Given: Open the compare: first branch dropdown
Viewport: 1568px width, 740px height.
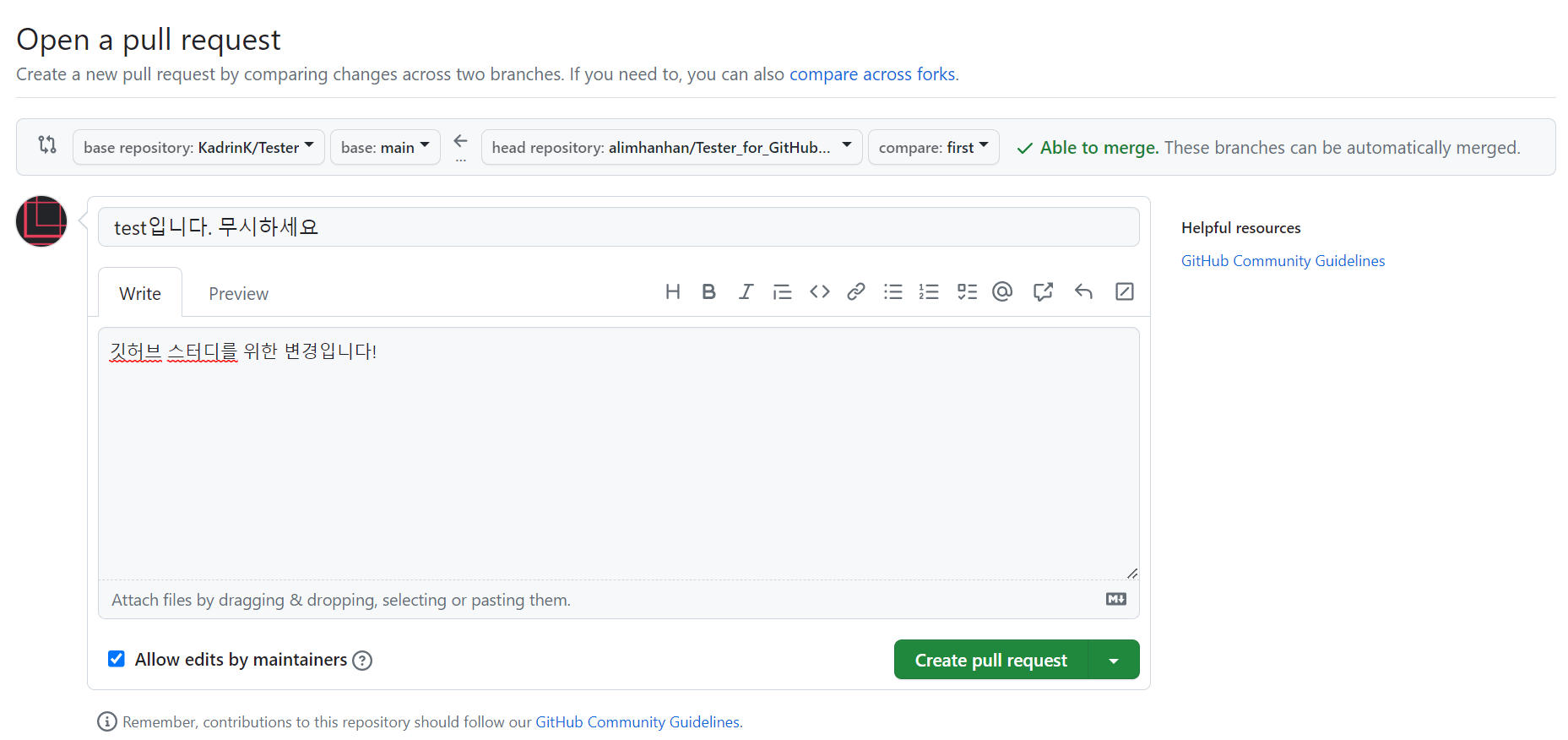Looking at the screenshot, I should tap(933, 147).
